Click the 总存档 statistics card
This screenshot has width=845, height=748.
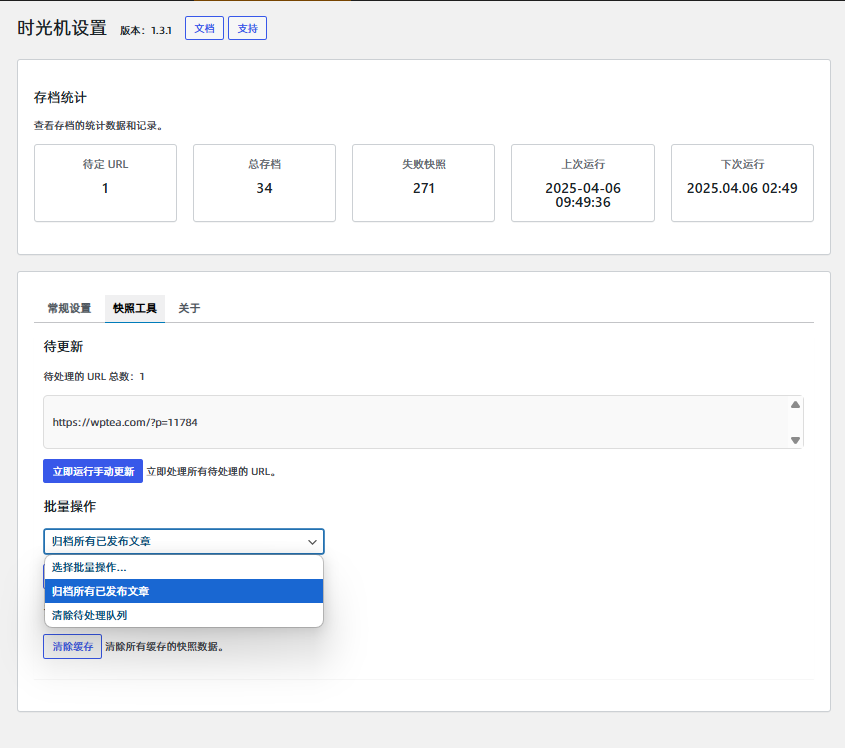point(264,182)
